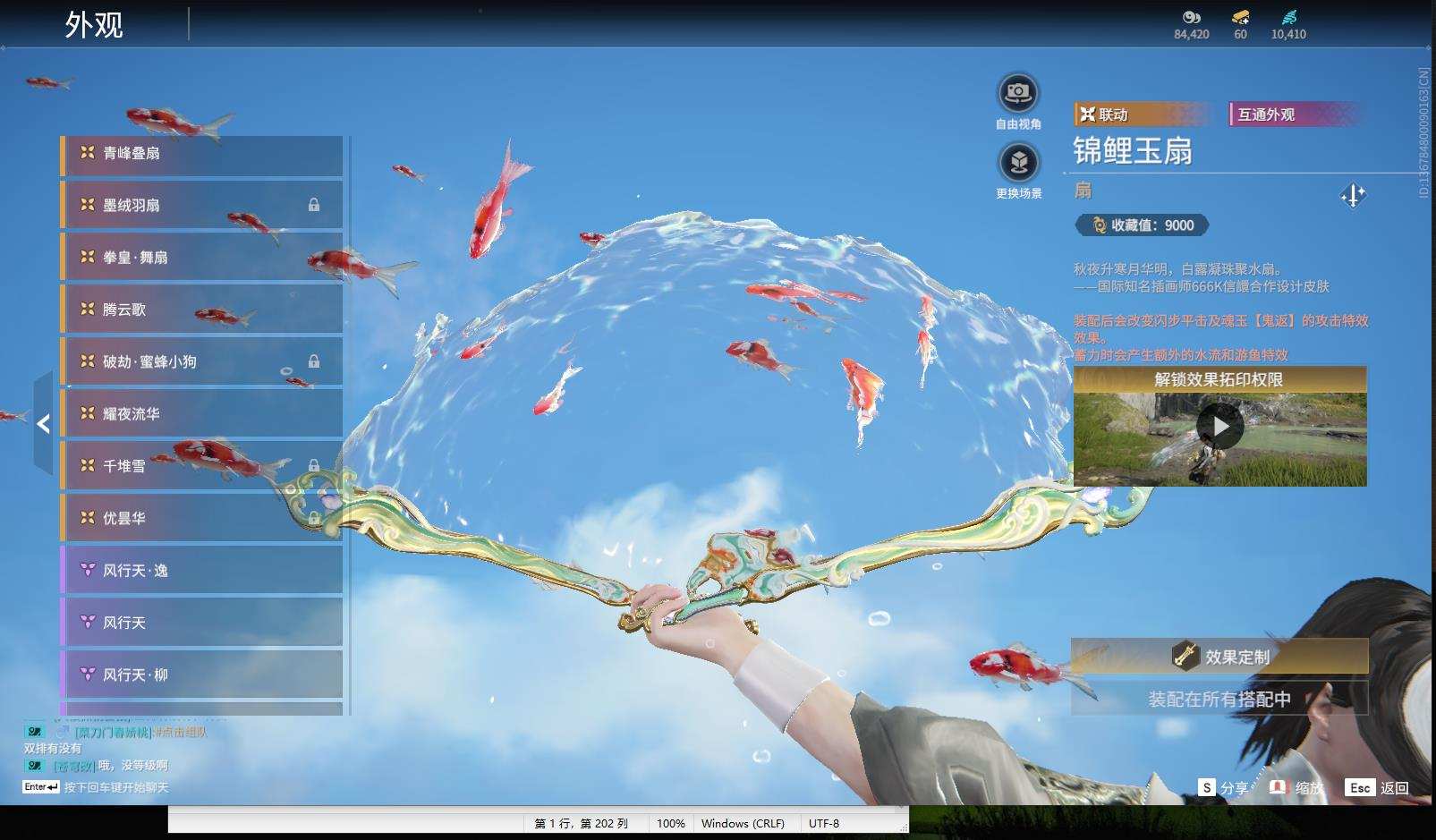1436x840 pixels.
Task: Collapse the skin list with left chevron
Action: click(x=43, y=423)
